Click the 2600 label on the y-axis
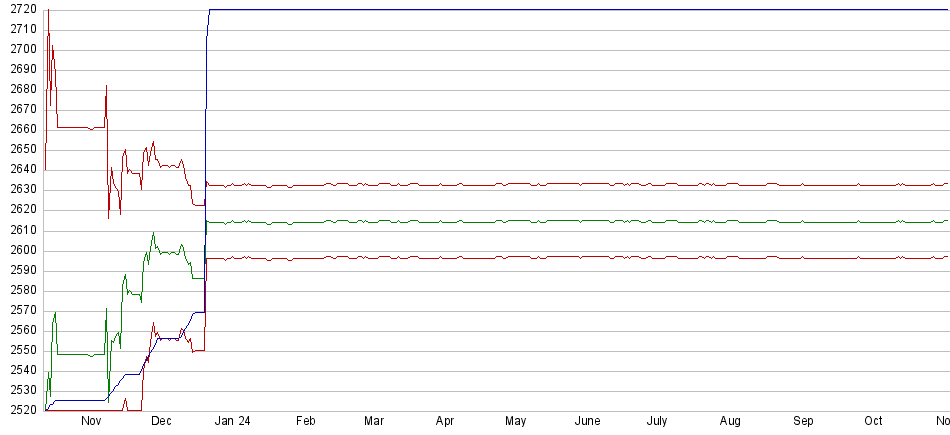The height and width of the screenshot is (435, 950). click(x=20, y=250)
